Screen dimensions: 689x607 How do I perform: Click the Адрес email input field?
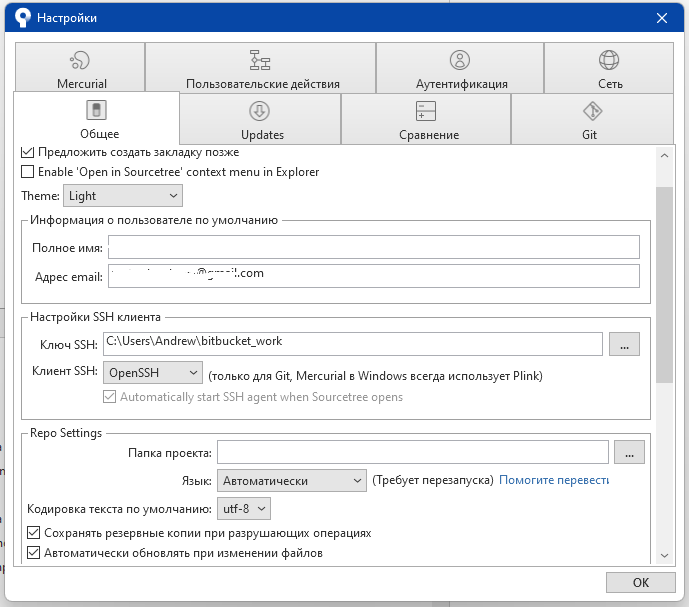pos(374,276)
